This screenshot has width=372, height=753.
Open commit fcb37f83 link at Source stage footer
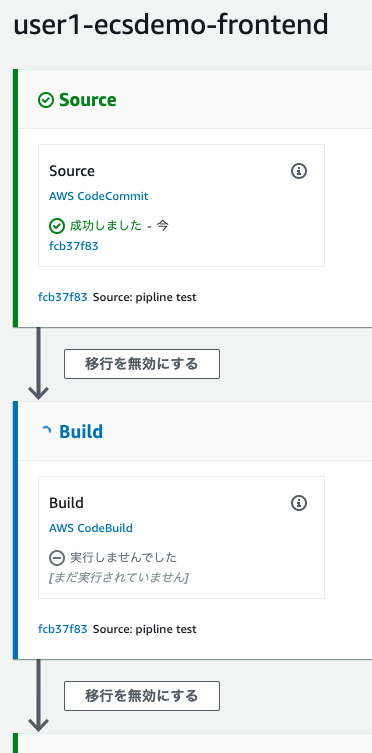[x=63, y=297]
